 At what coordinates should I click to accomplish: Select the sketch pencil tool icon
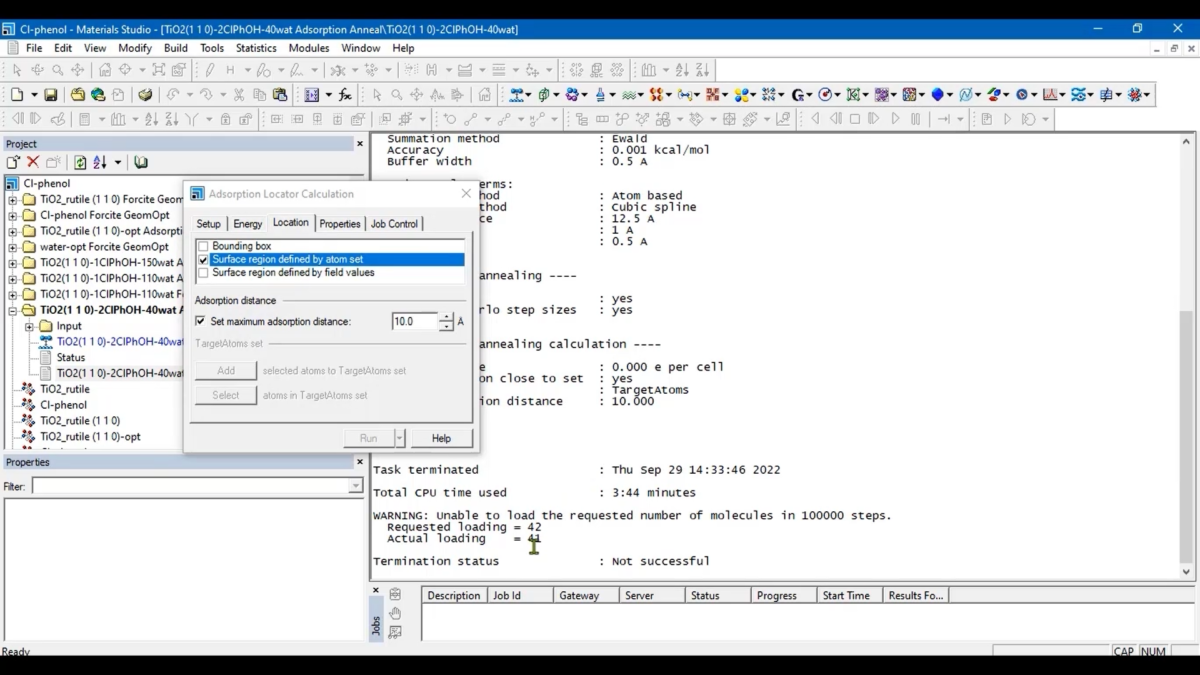coord(210,70)
